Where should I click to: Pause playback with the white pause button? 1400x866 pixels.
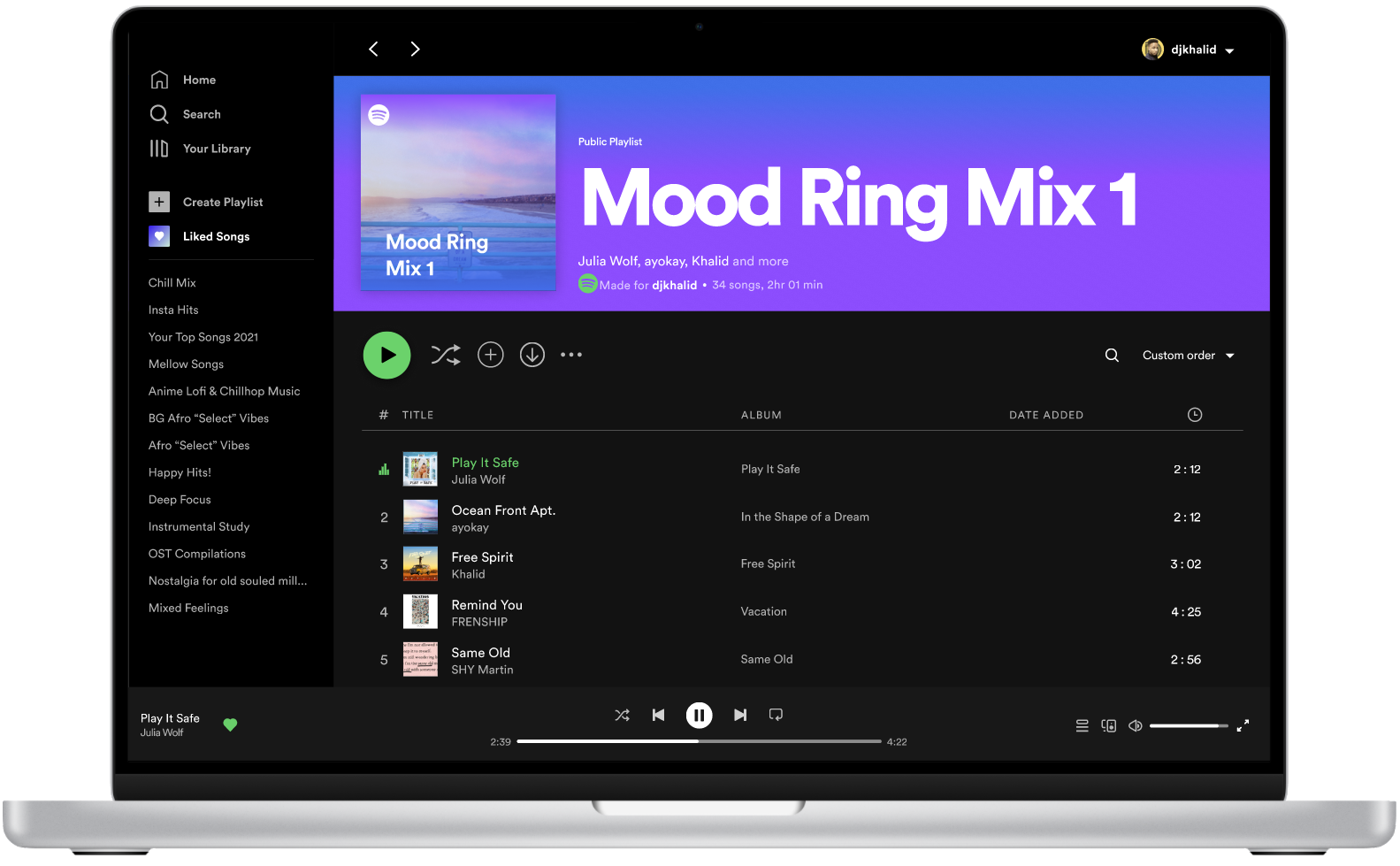[x=699, y=715]
